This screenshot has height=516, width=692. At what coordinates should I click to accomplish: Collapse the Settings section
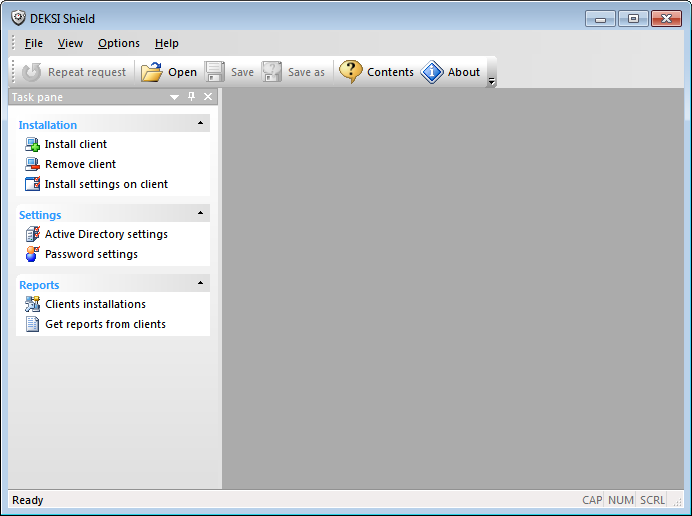coord(200,213)
